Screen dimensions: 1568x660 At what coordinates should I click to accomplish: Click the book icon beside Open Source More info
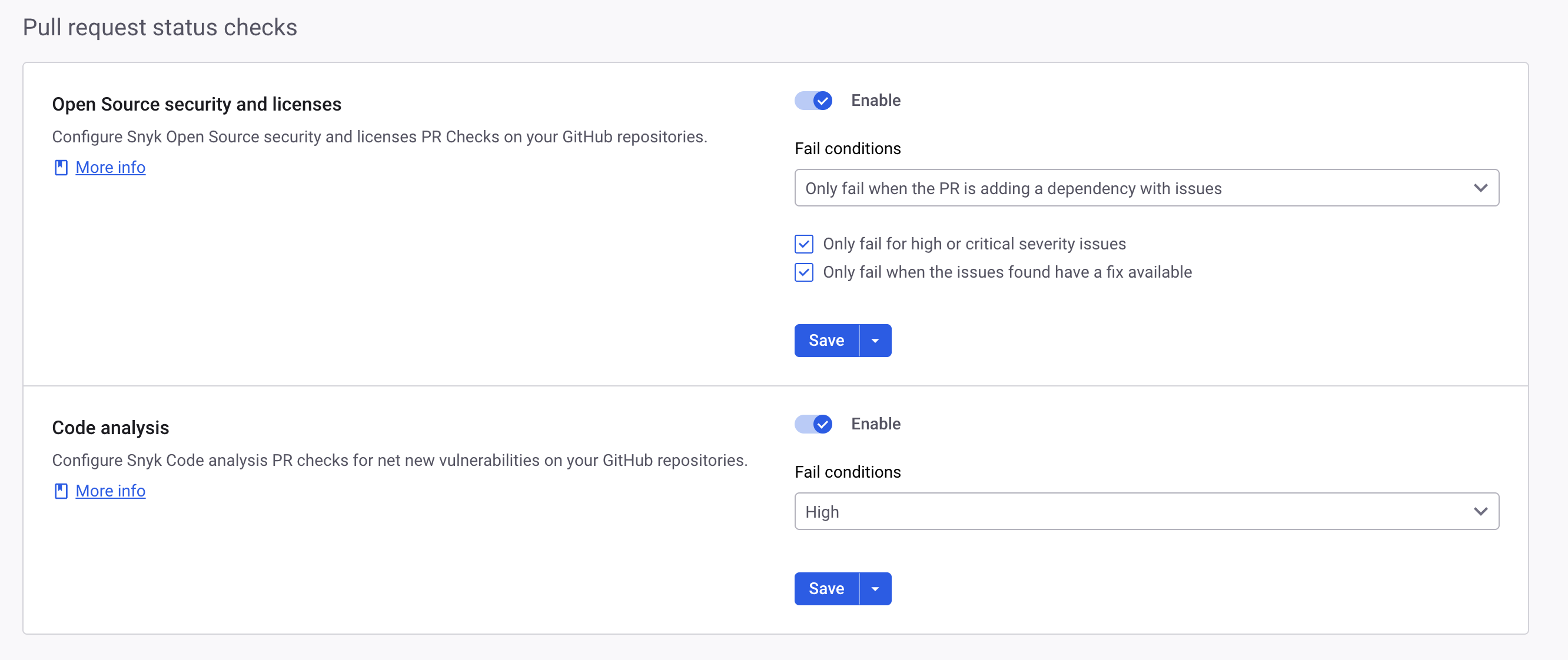click(61, 167)
